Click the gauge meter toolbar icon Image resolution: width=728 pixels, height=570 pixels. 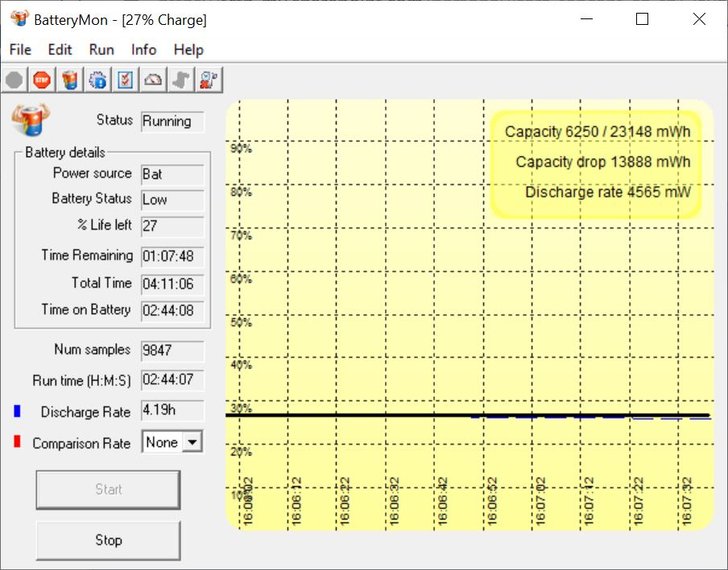coord(154,80)
